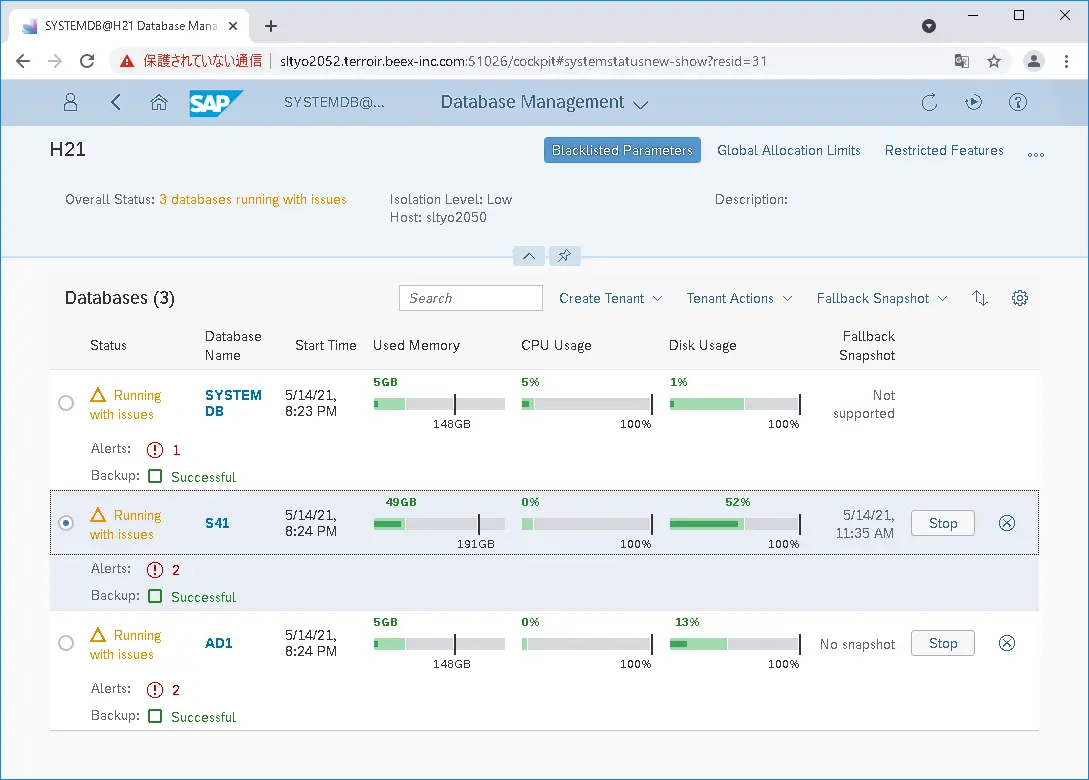
Task: Focus the Databases Search field
Action: (470, 298)
